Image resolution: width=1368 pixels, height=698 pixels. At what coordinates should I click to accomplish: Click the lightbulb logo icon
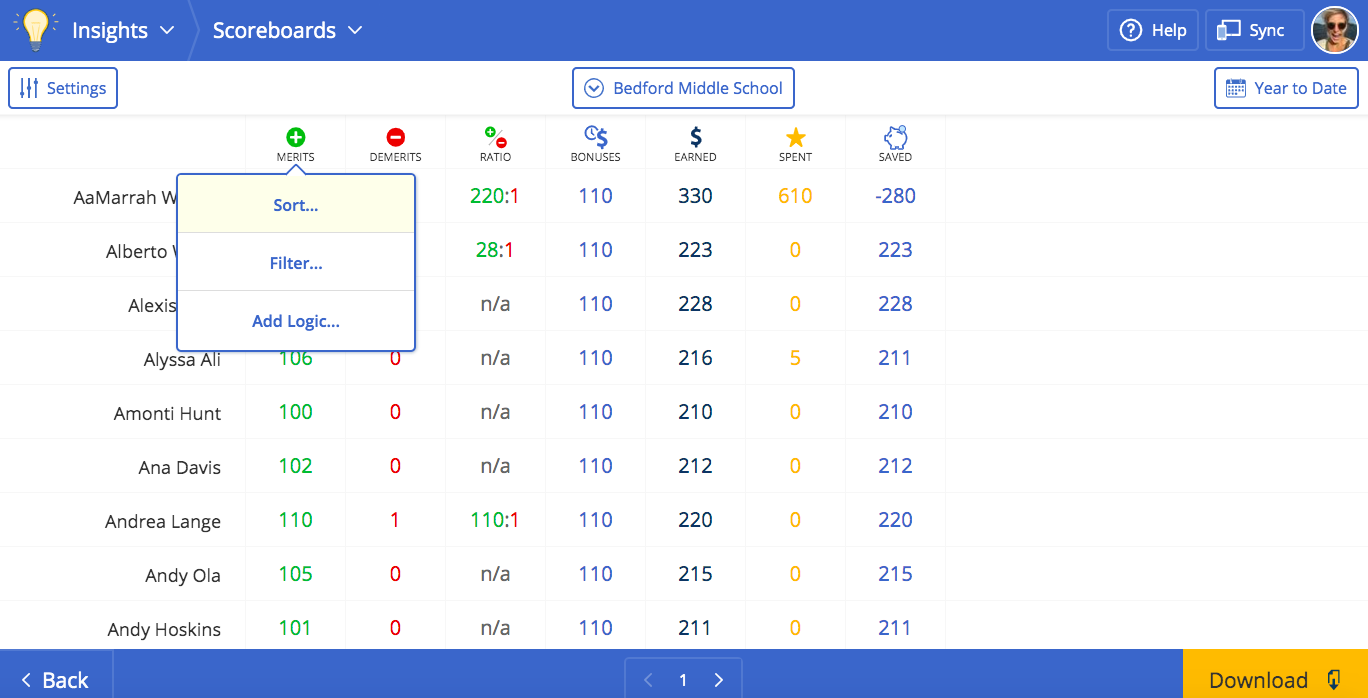[36, 29]
